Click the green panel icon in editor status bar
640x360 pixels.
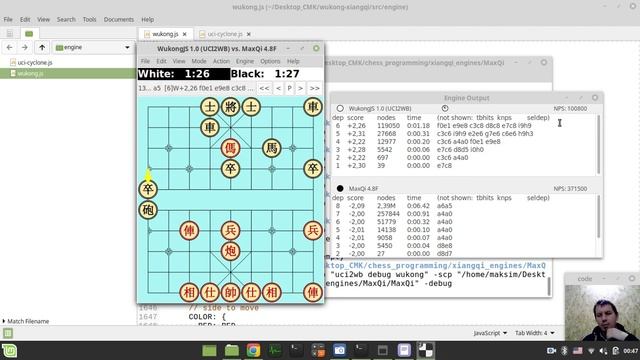click(x=8, y=333)
